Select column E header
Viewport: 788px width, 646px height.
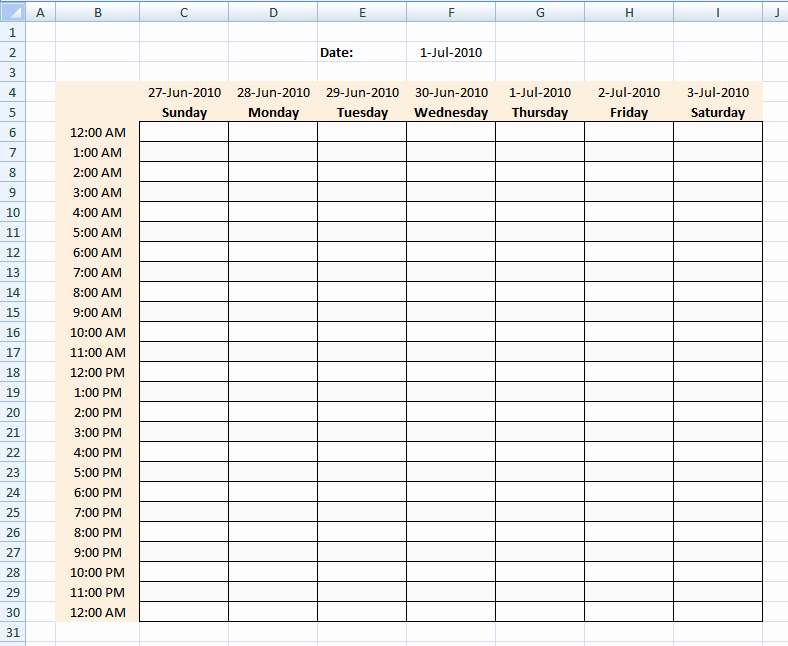pyautogui.click(x=362, y=12)
